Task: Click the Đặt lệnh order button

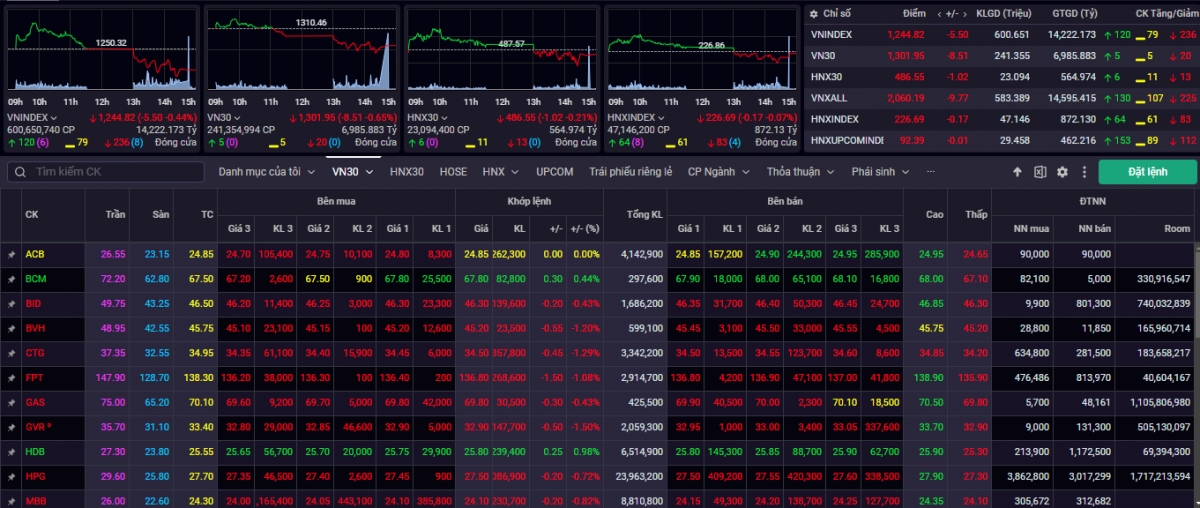Action: [1147, 172]
